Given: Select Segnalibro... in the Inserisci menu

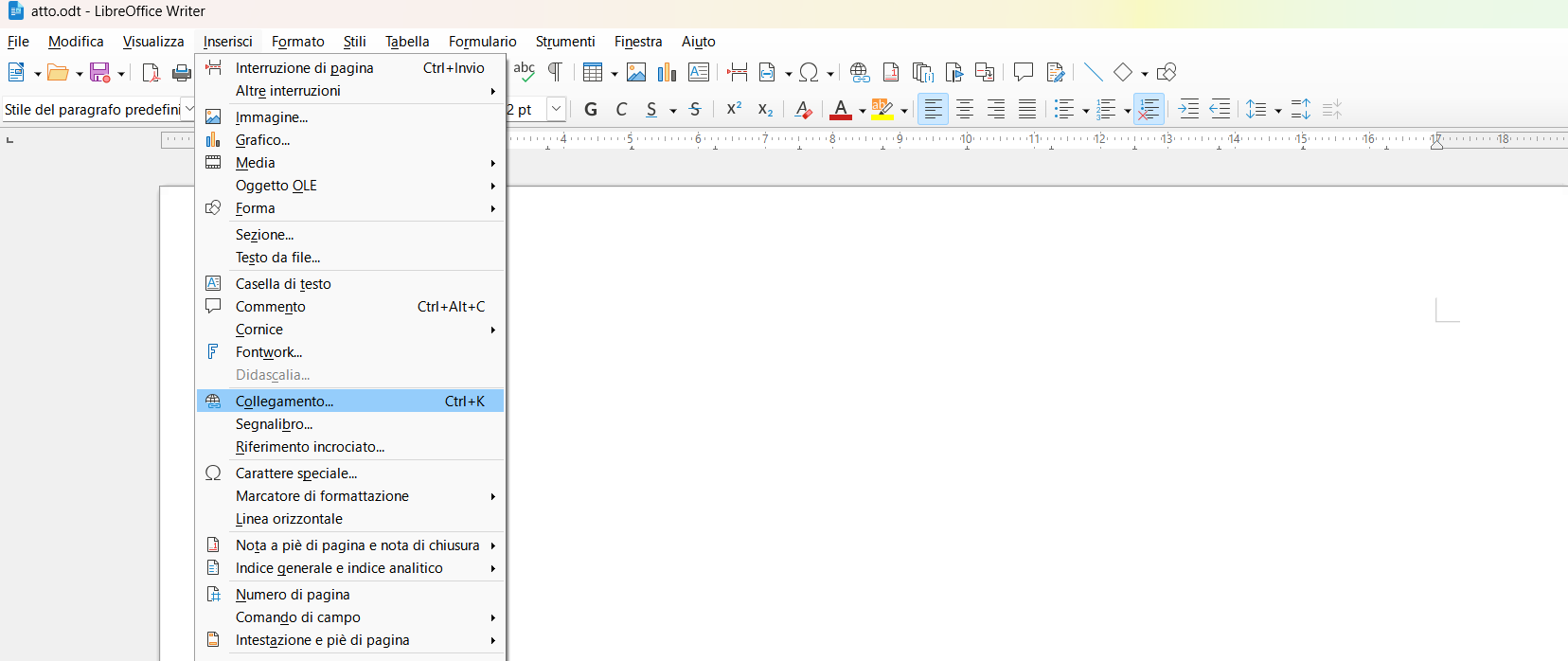Looking at the screenshot, I should 350,423.
